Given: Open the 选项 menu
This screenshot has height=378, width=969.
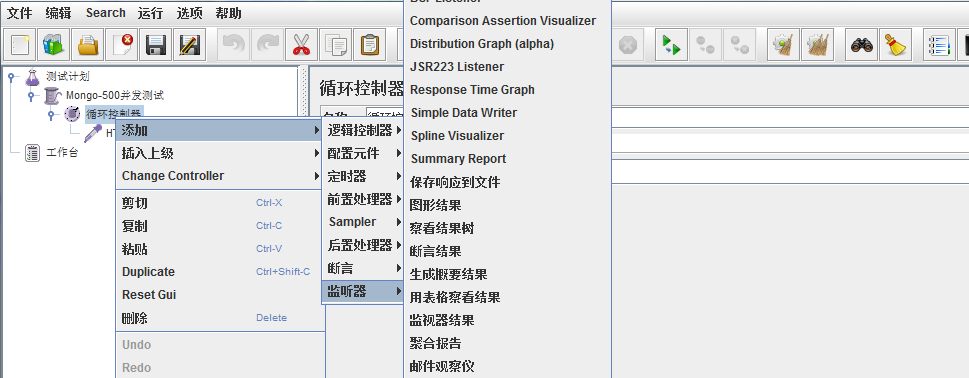Looking at the screenshot, I should [189, 13].
